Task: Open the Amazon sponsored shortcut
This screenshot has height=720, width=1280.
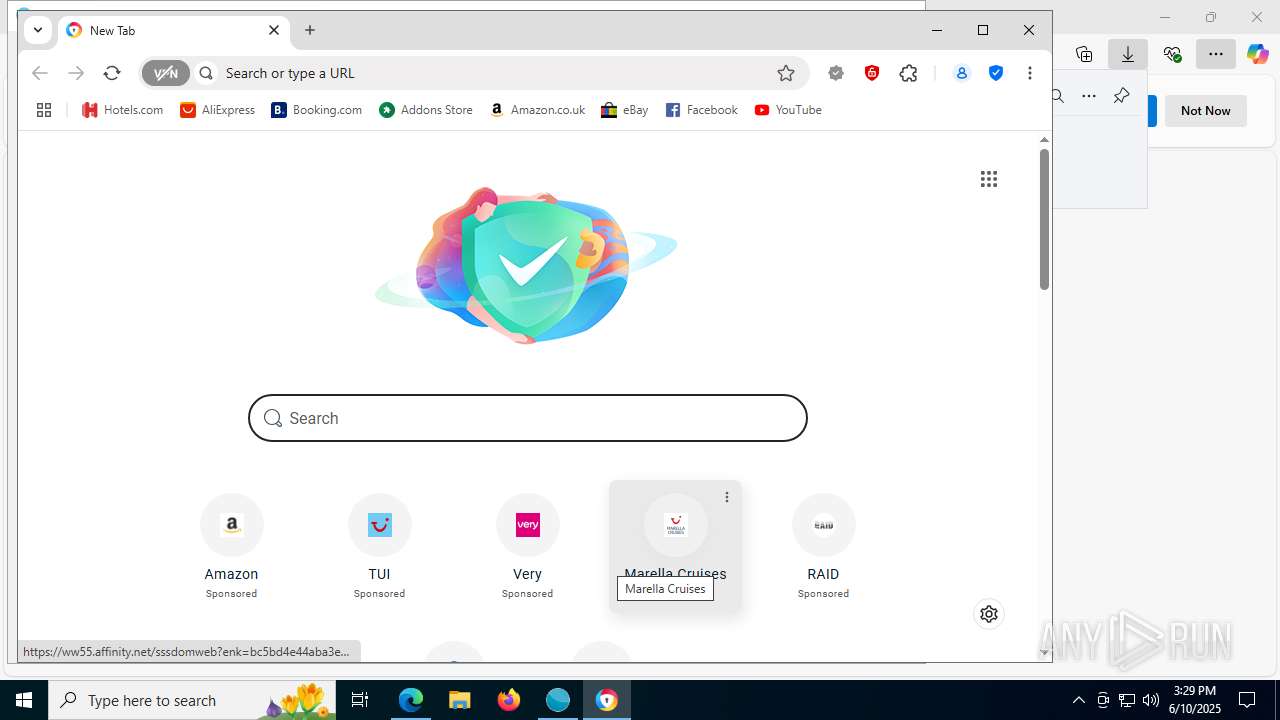Action: pos(232,546)
